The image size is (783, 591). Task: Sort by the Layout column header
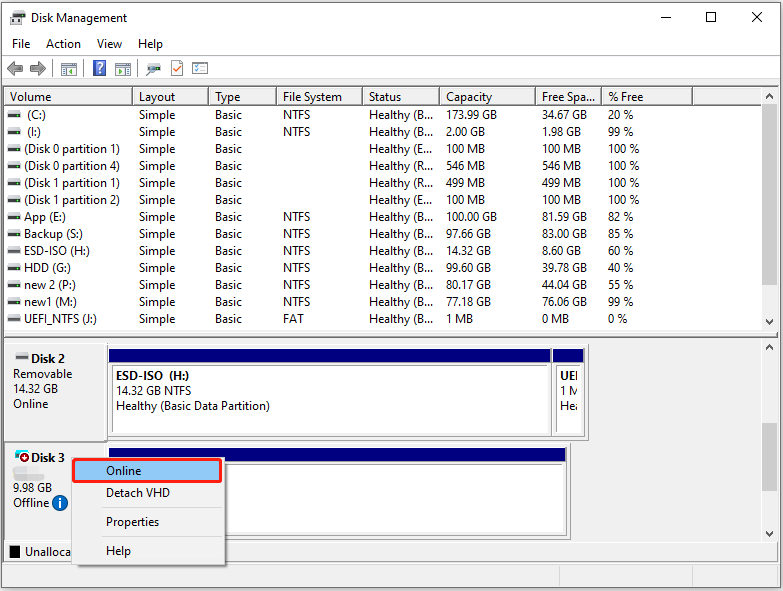click(x=171, y=96)
